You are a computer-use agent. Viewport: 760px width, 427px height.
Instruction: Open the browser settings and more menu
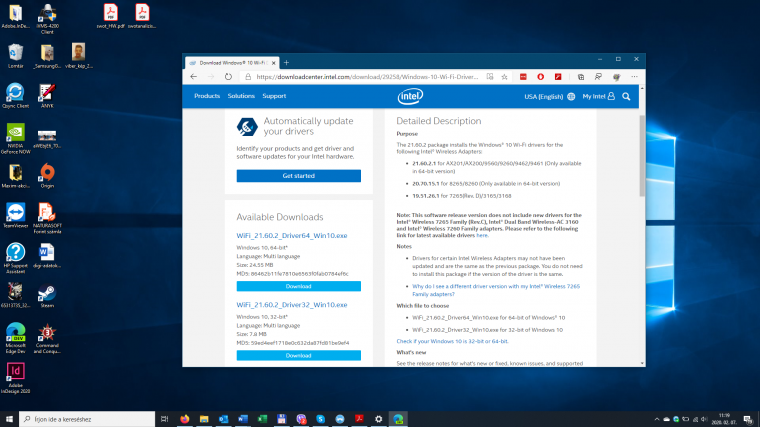(634, 77)
